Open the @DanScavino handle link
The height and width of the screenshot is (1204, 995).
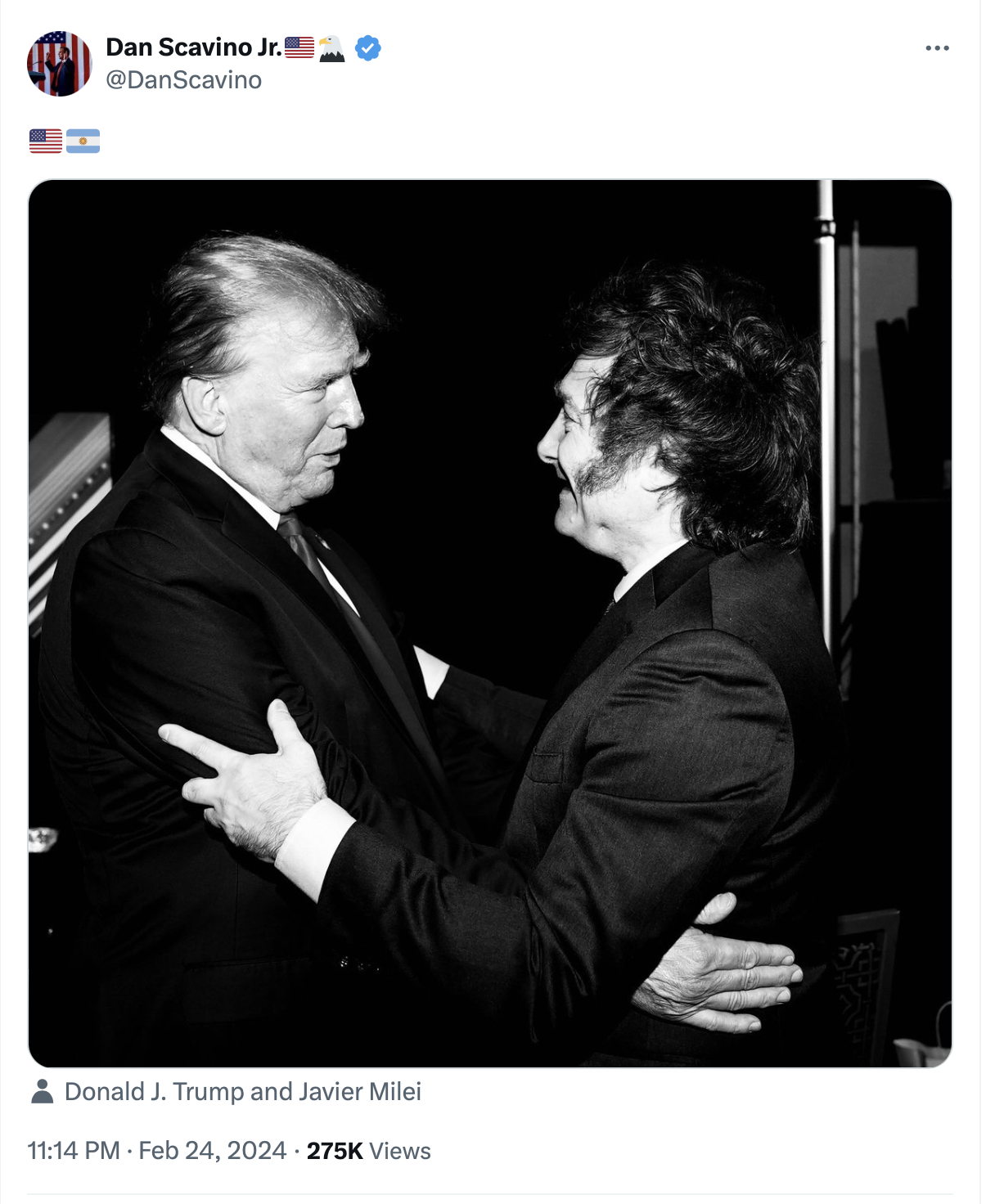(x=184, y=80)
